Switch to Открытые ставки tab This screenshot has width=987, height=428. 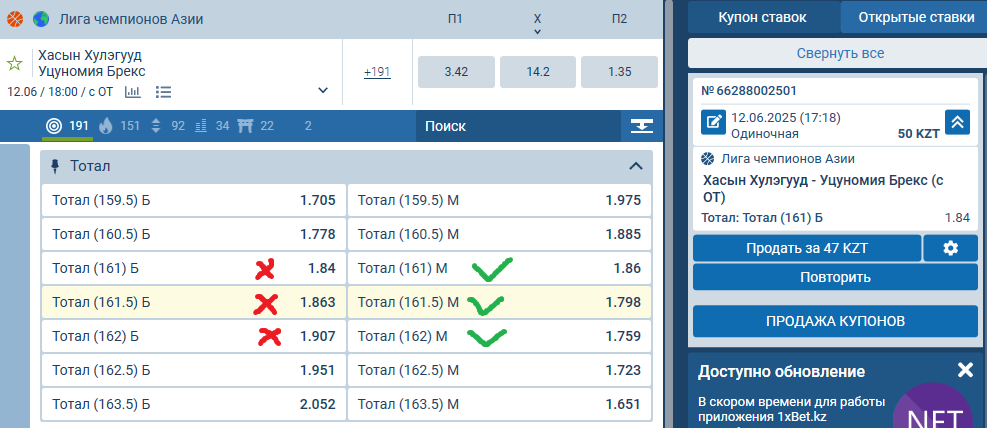[915, 17]
